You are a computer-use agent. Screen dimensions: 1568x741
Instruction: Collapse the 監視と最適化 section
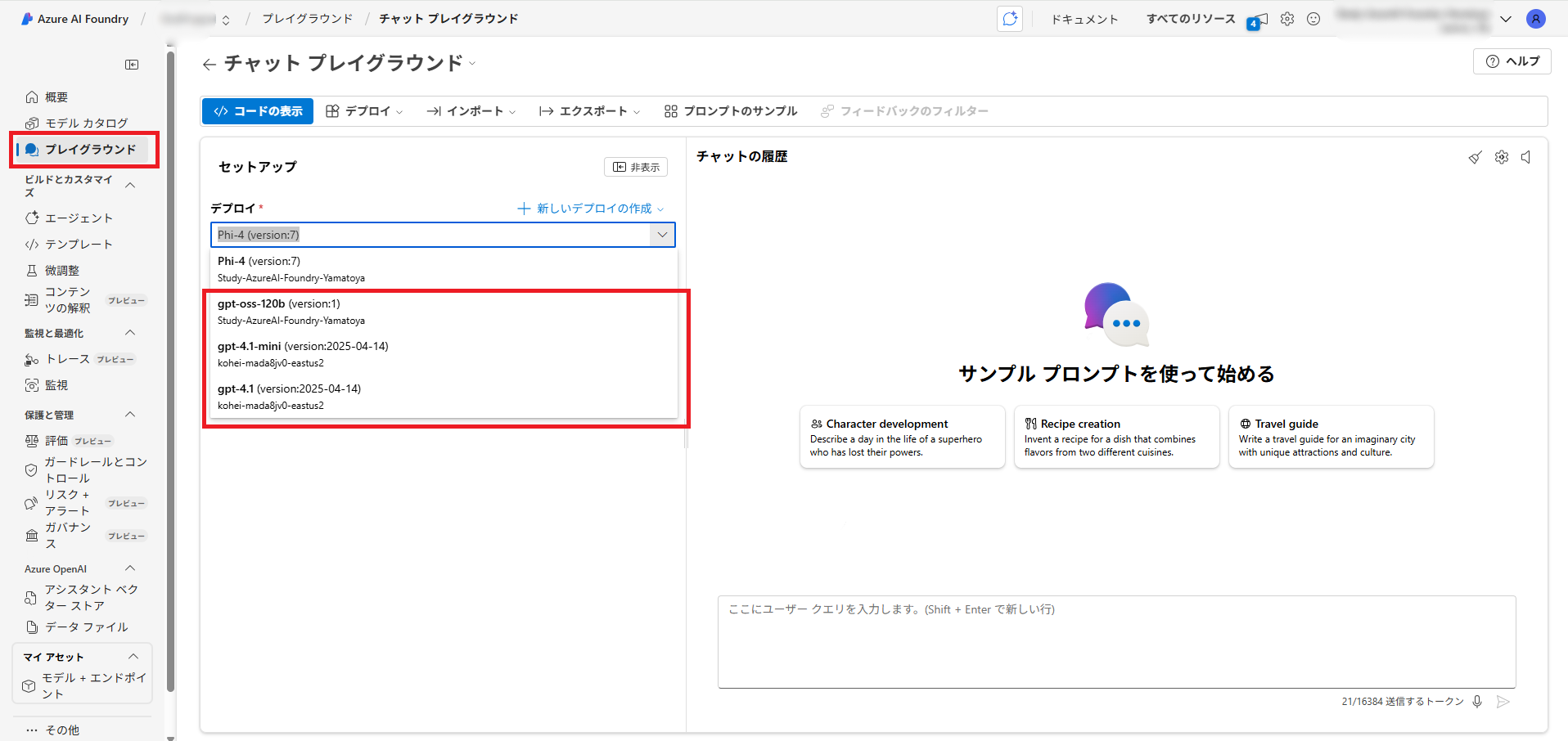tap(130, 333)
